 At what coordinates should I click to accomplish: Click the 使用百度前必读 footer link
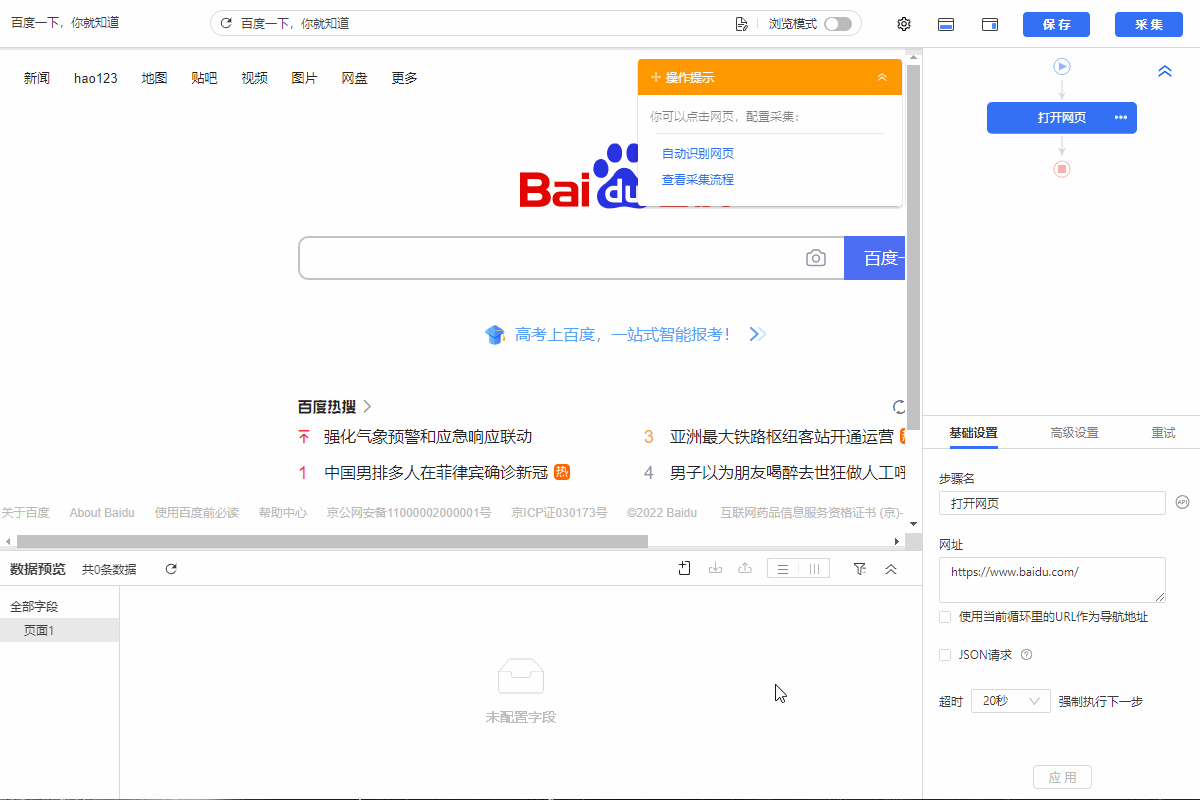click(x=197, y=513)
